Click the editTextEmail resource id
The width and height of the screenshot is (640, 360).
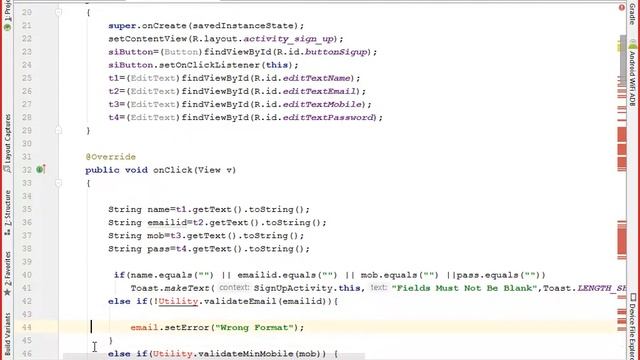point(319,91)
